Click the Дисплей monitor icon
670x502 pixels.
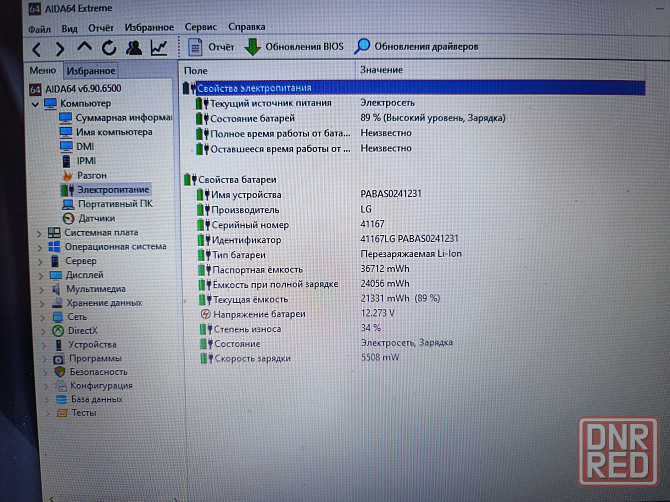[56, 275]
